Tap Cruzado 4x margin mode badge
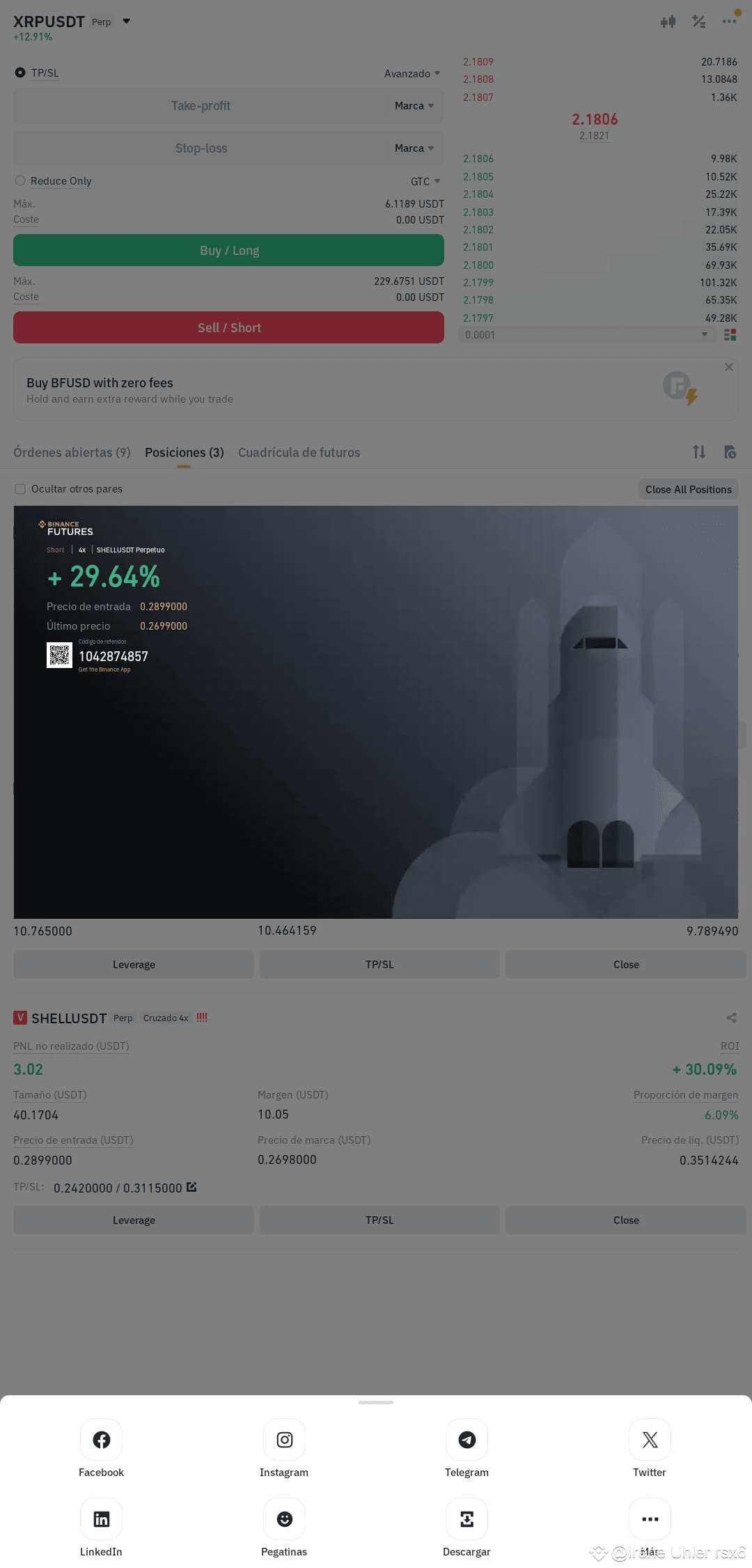The image size is (752, 1568). 166,1018
